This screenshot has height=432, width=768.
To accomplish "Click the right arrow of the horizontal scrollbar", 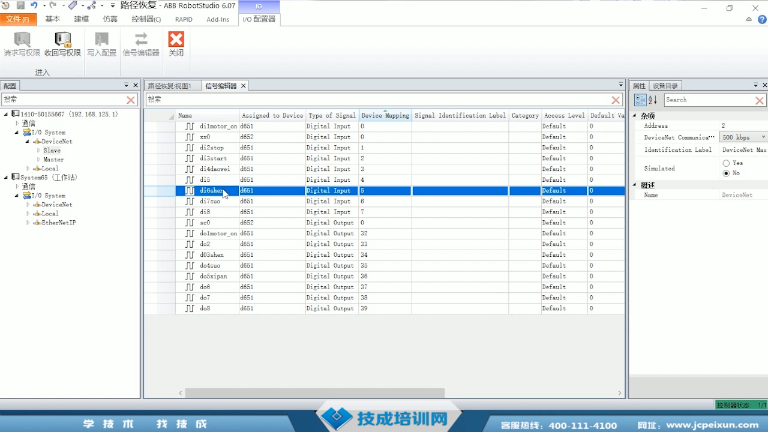I will click(x=620, y=393).
